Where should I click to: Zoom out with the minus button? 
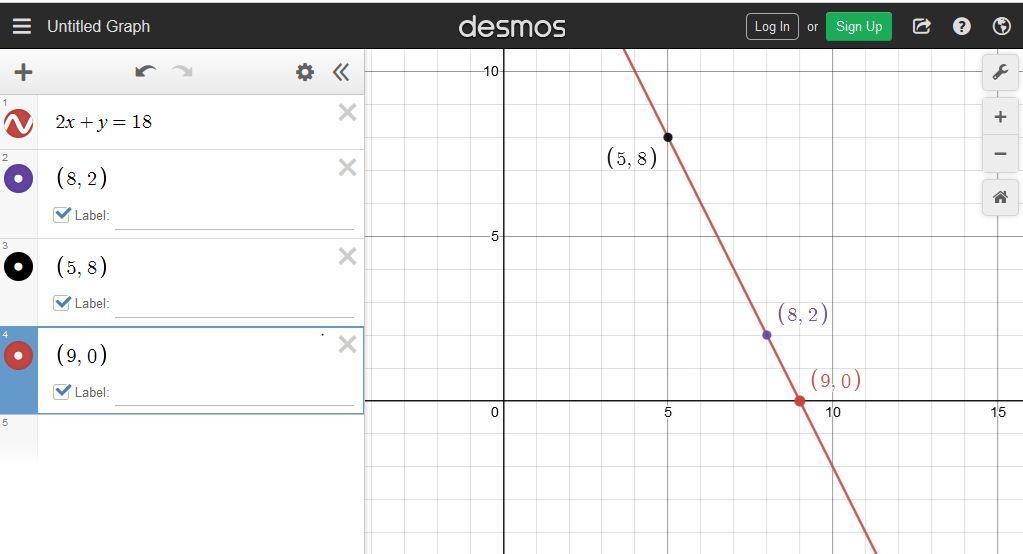1000,154
